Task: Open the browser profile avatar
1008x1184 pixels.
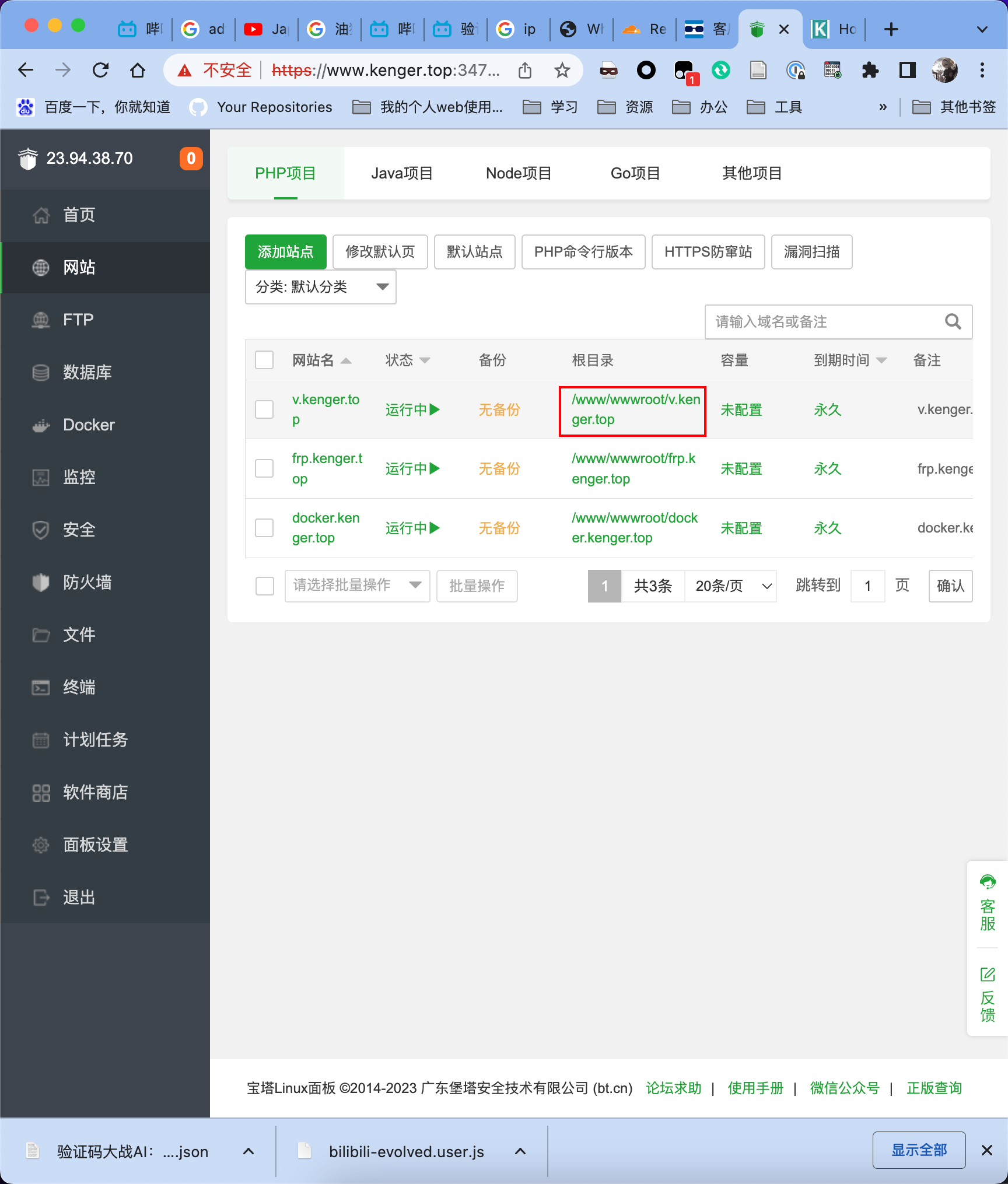Action: [944, 71]
